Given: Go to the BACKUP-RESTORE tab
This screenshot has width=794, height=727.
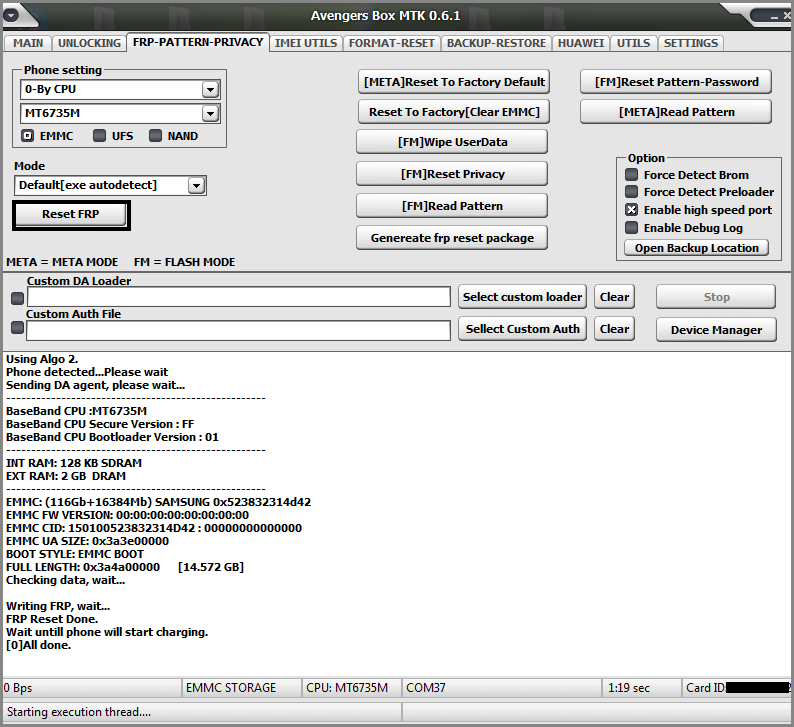Looking at the screenshot, I should tap(496, 43).
